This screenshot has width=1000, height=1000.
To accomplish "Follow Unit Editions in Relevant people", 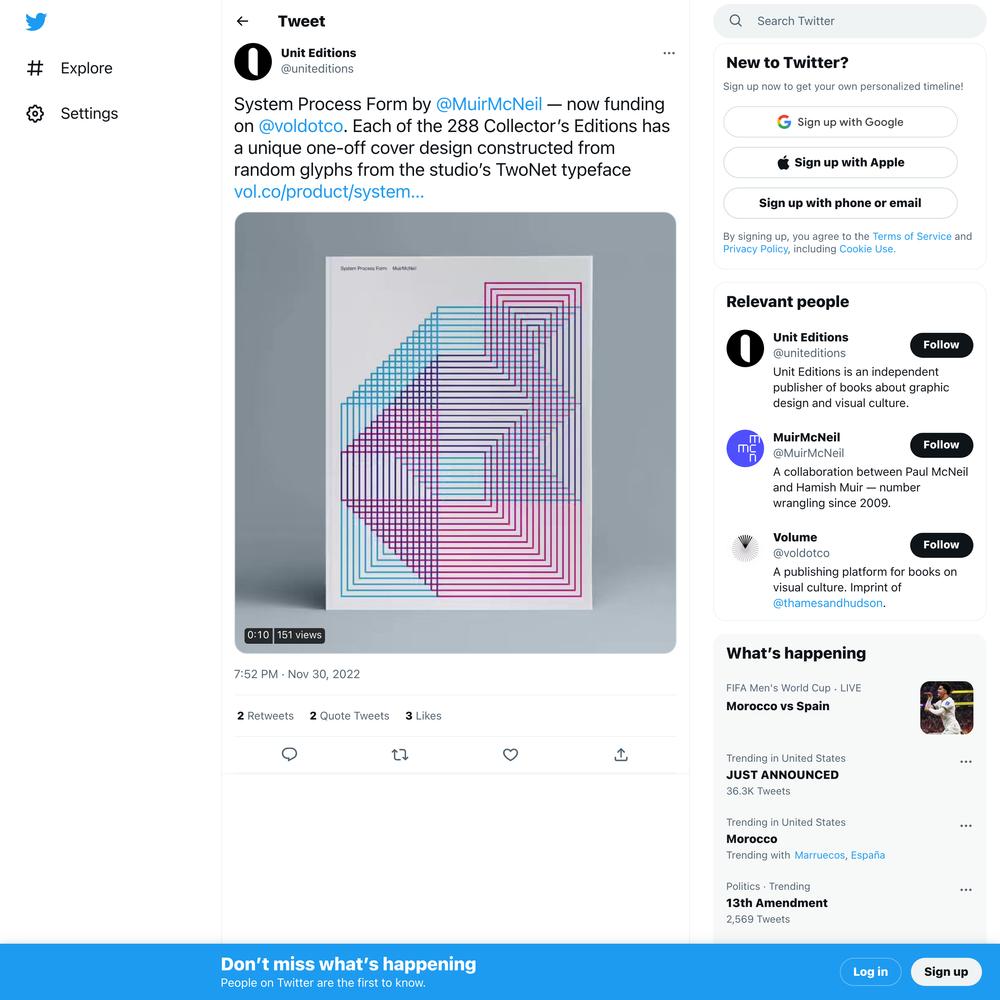I will click(941, 345).
